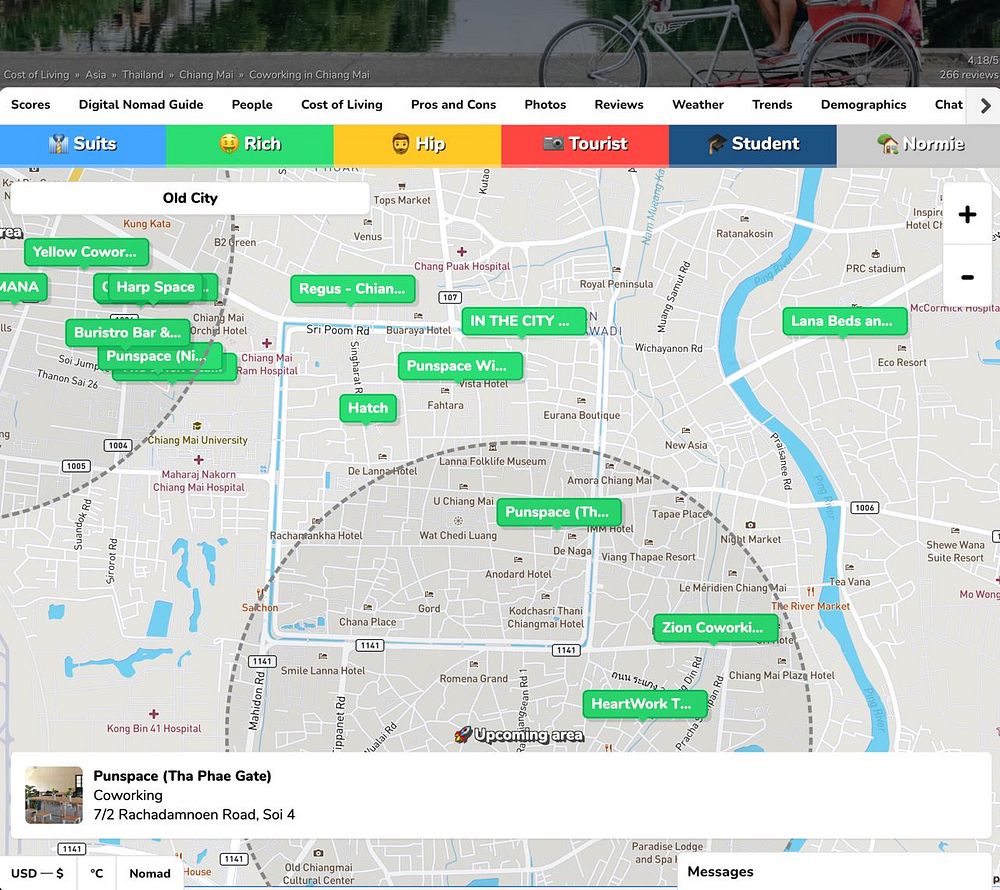Follow Coworking in Chiang Mai breadcrumb
This screenshot has height=890, width=1000.
pos(309,75)
